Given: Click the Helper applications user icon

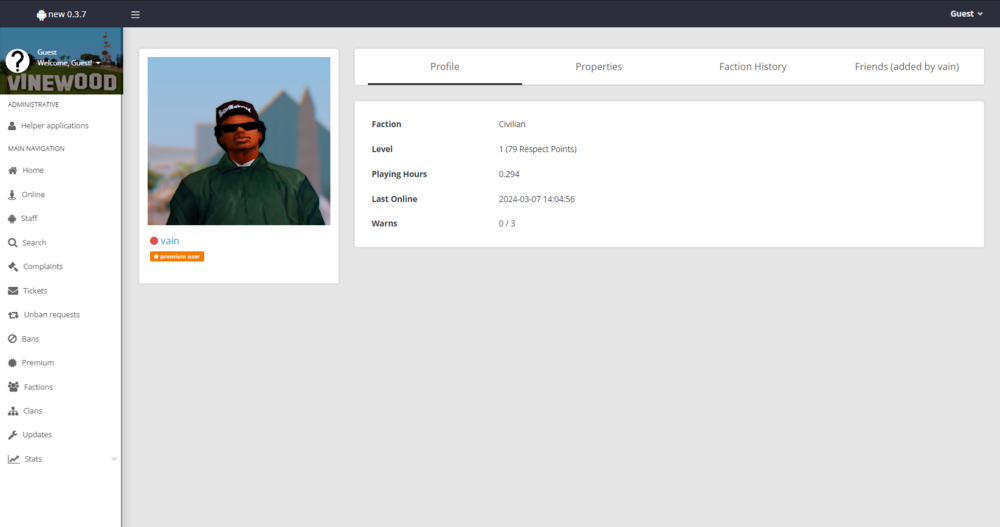Looking at the screenshot, I should click(12, 126).
